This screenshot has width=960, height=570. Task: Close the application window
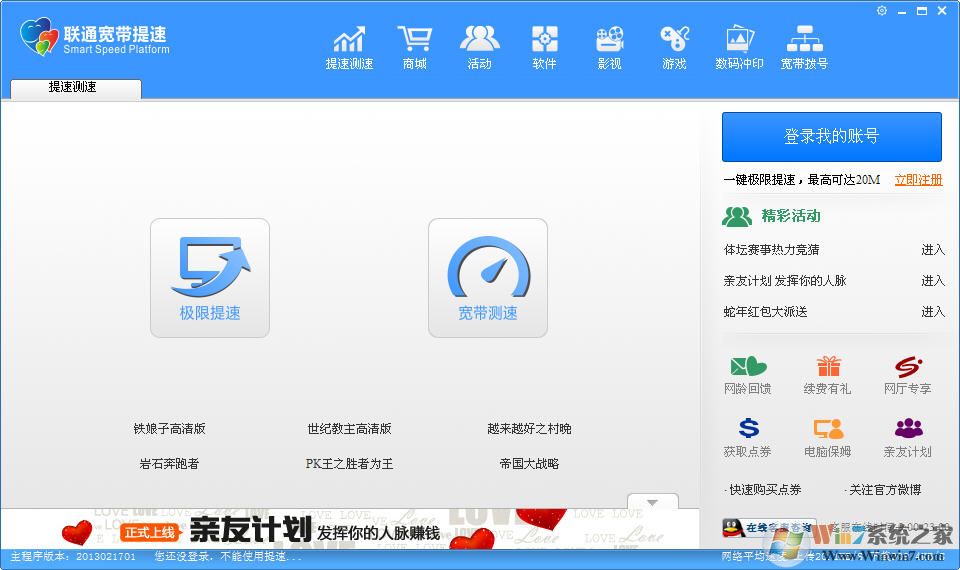pos(942,11)
